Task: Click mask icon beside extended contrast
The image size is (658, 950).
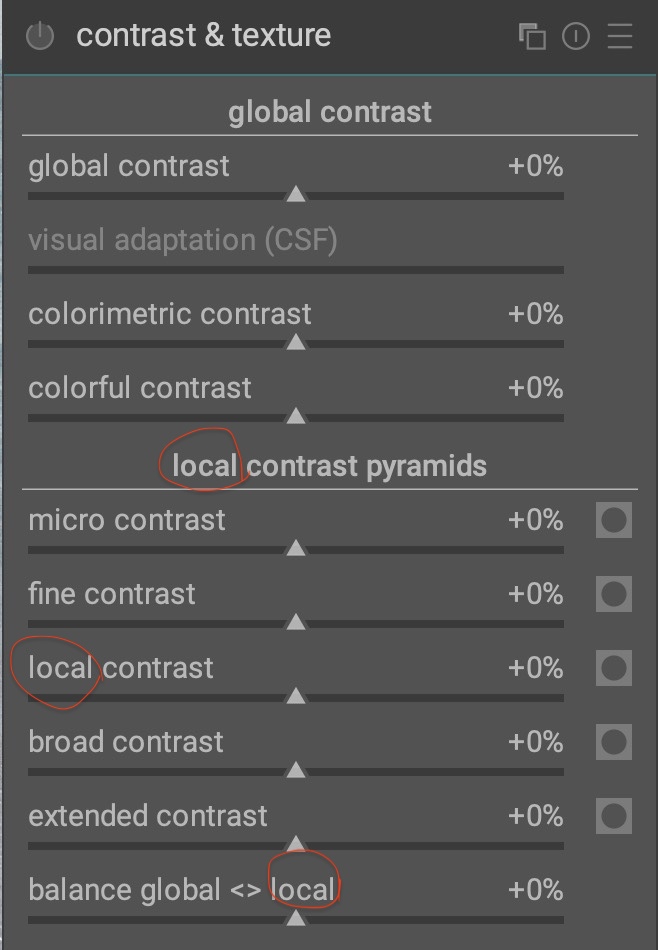Action: click(x=613, y=816)
